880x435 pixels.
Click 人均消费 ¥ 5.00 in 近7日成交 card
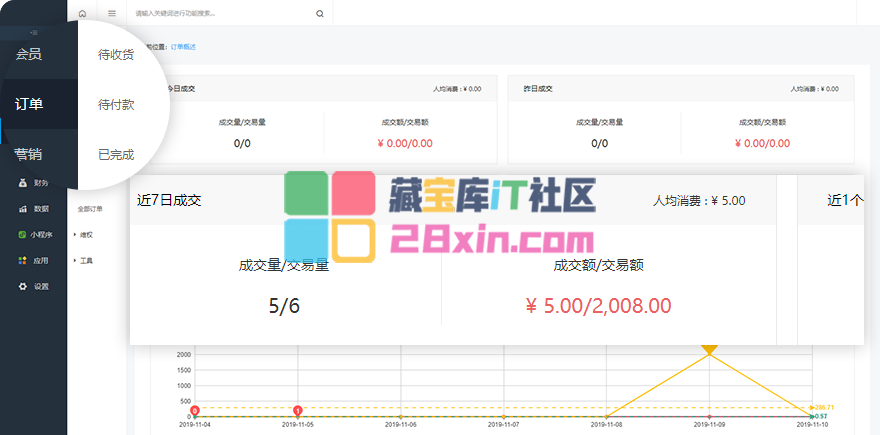coord(699,200)
